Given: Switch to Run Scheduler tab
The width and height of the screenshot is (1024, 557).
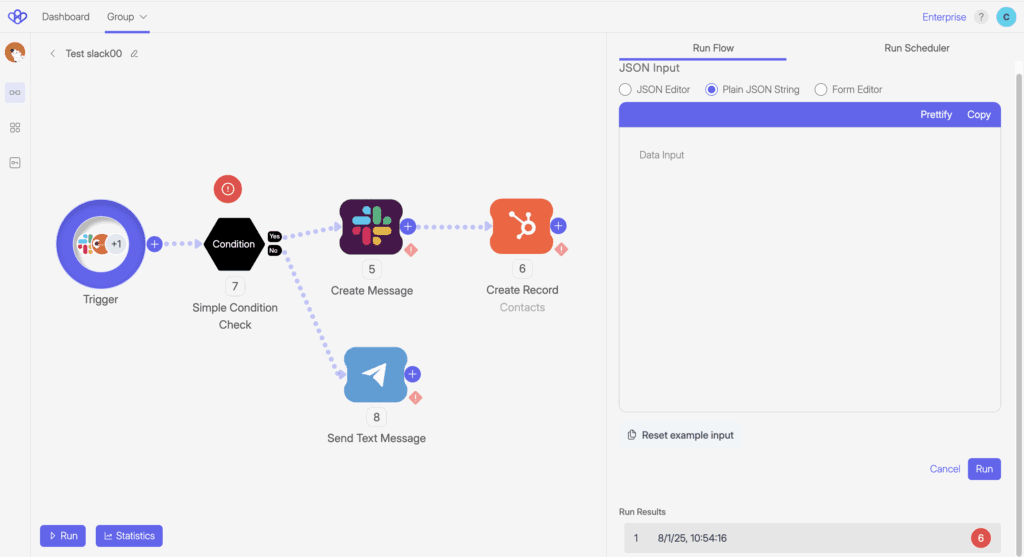Looking at the screenshot, I should 916,48.
